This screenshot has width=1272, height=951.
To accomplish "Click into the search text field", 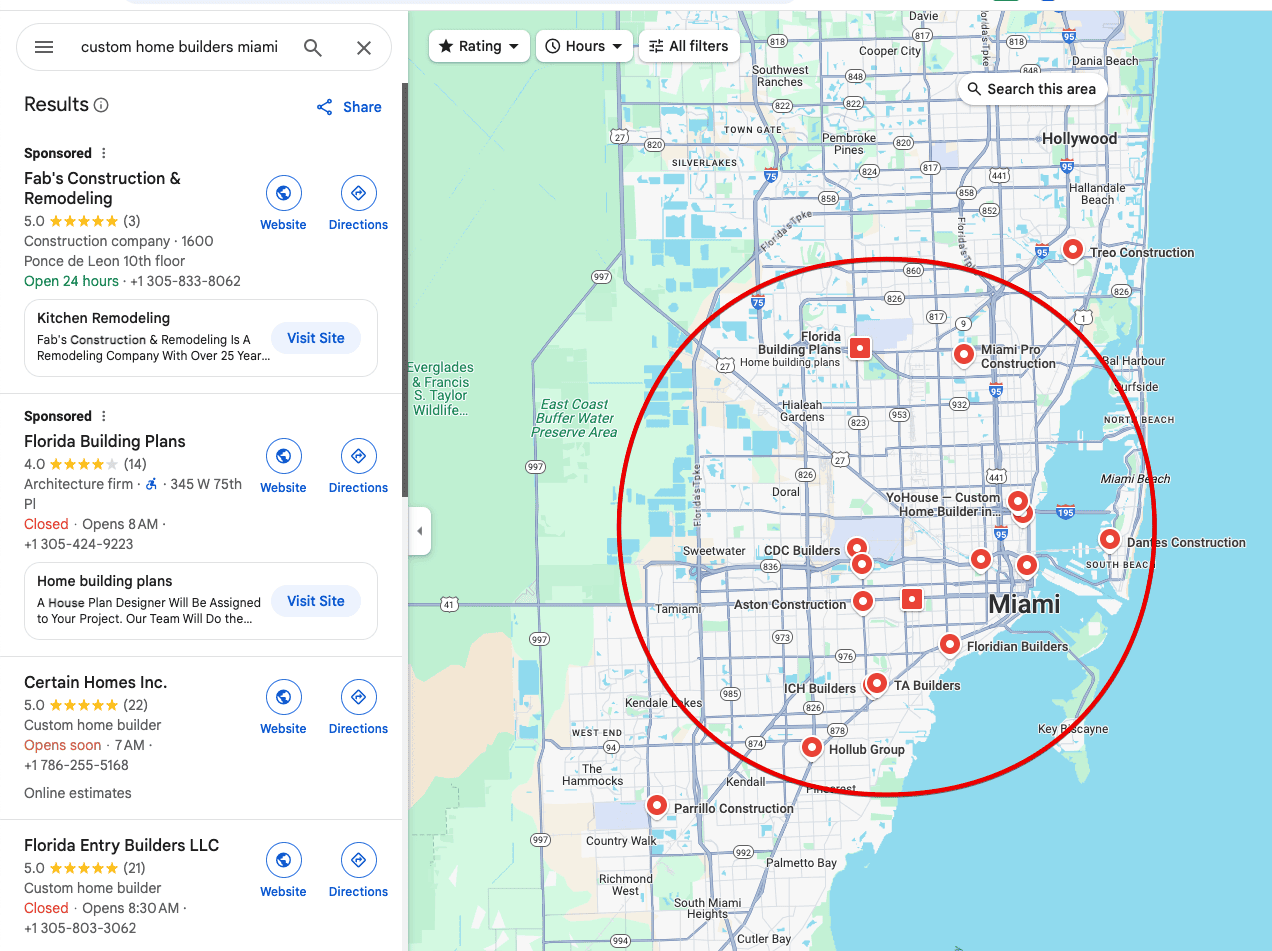I will point(180,47).
